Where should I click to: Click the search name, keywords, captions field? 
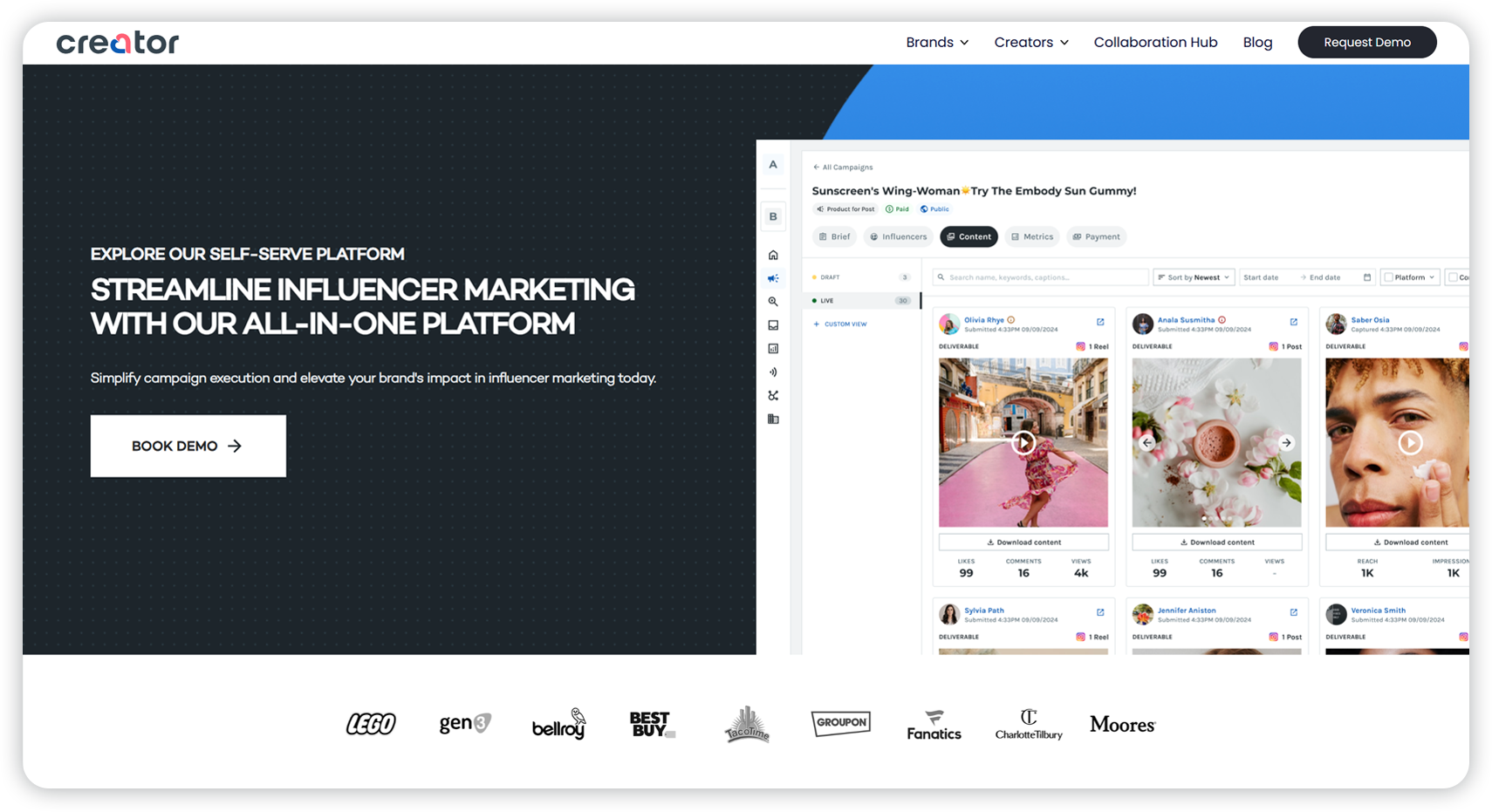pos(1038,276)
